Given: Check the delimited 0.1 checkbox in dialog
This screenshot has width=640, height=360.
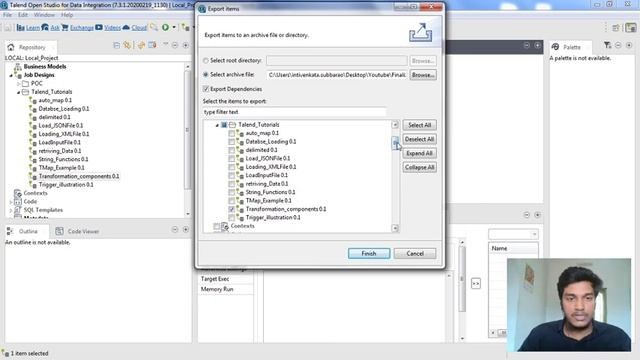Looking at the screenshot, I should pos(231,150).
